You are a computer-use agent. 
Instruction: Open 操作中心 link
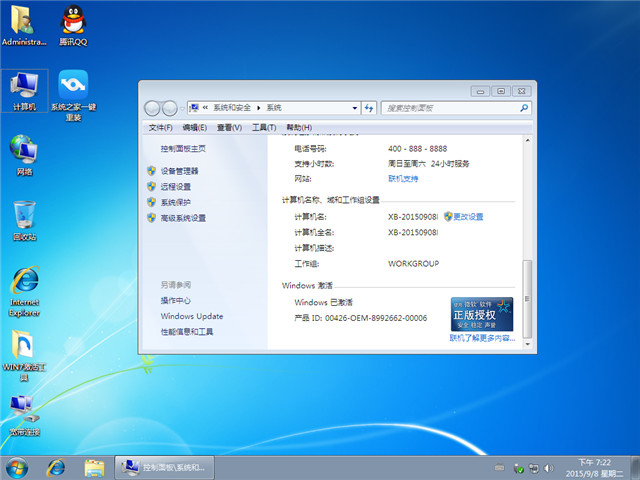click(x=176, y=300)
